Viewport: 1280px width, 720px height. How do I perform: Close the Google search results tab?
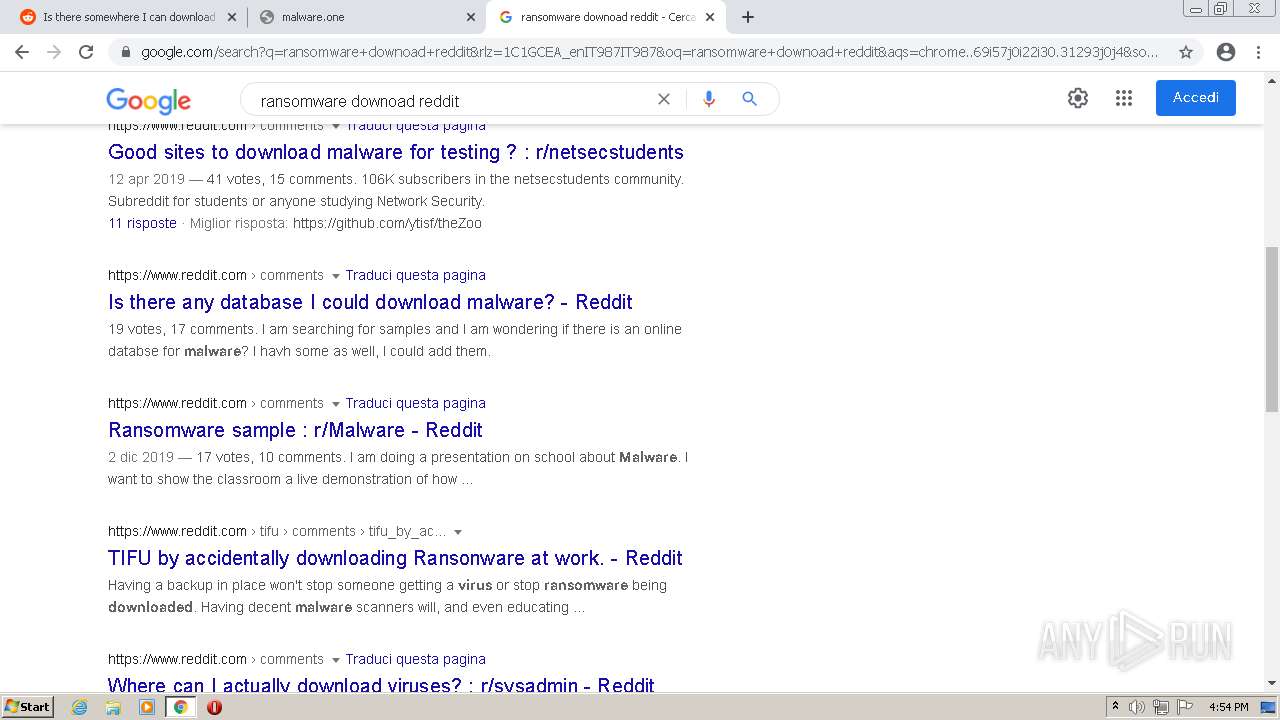[710, 17]
